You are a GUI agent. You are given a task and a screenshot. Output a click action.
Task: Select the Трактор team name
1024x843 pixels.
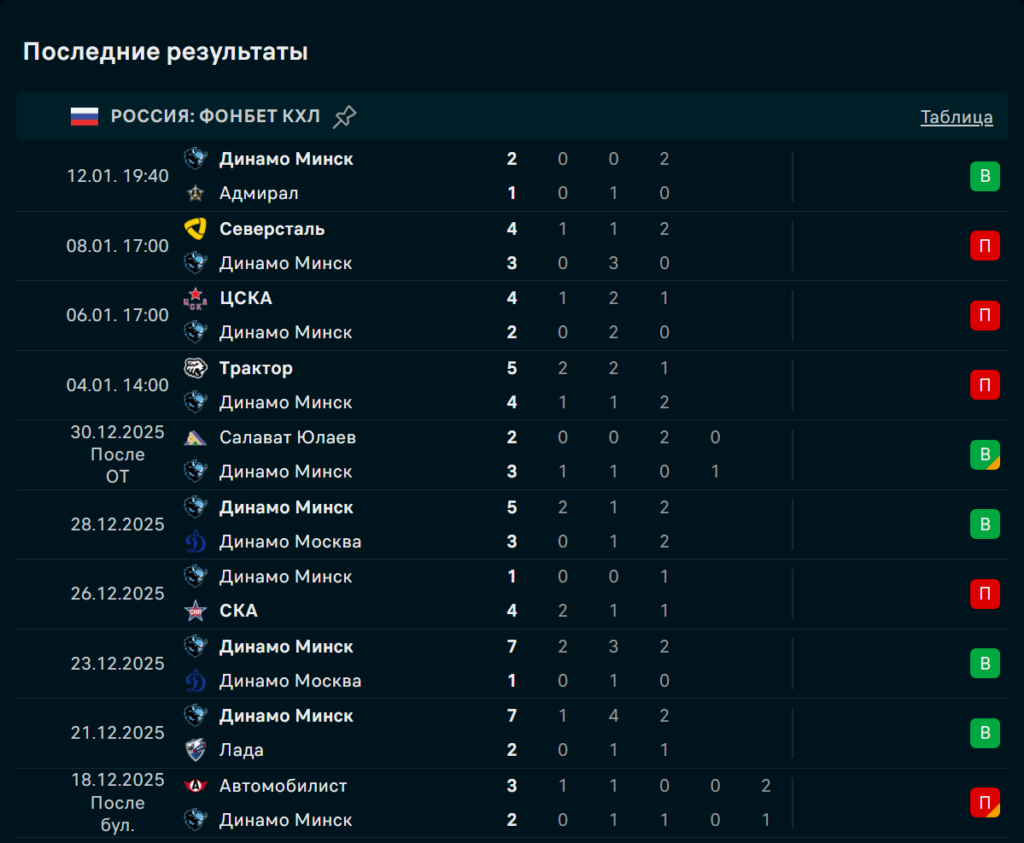click(256, 368)
